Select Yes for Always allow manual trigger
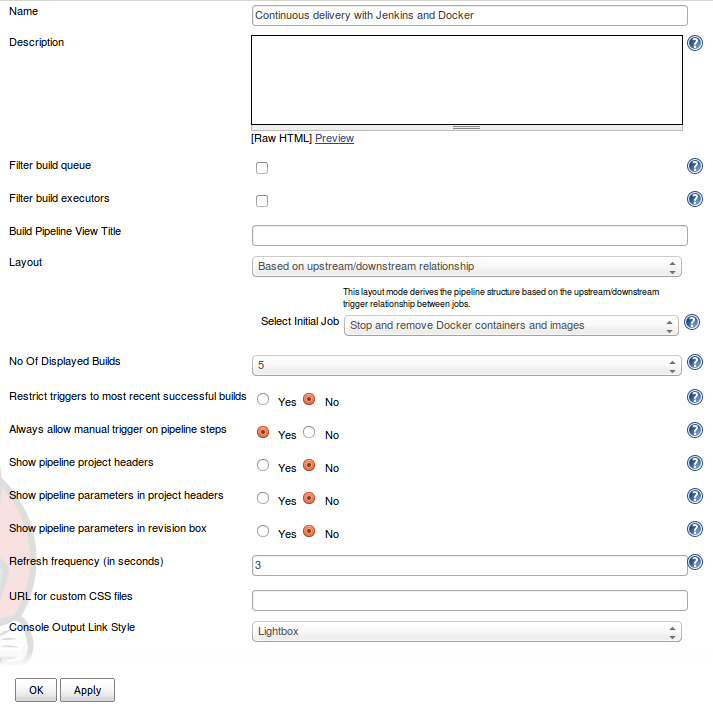The height and width of the screenshot is (711, 713). [263, 432]
